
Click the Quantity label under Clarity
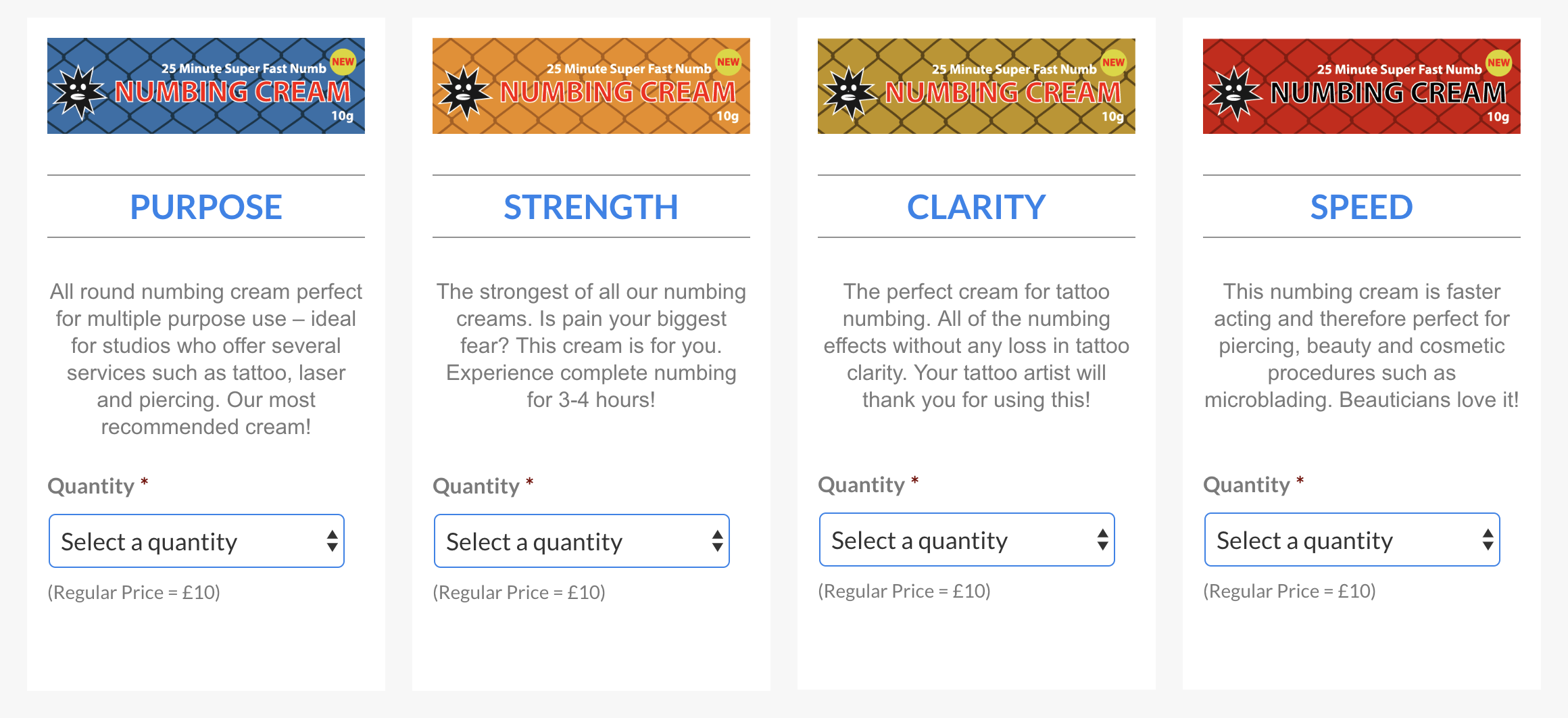(861, 485)
